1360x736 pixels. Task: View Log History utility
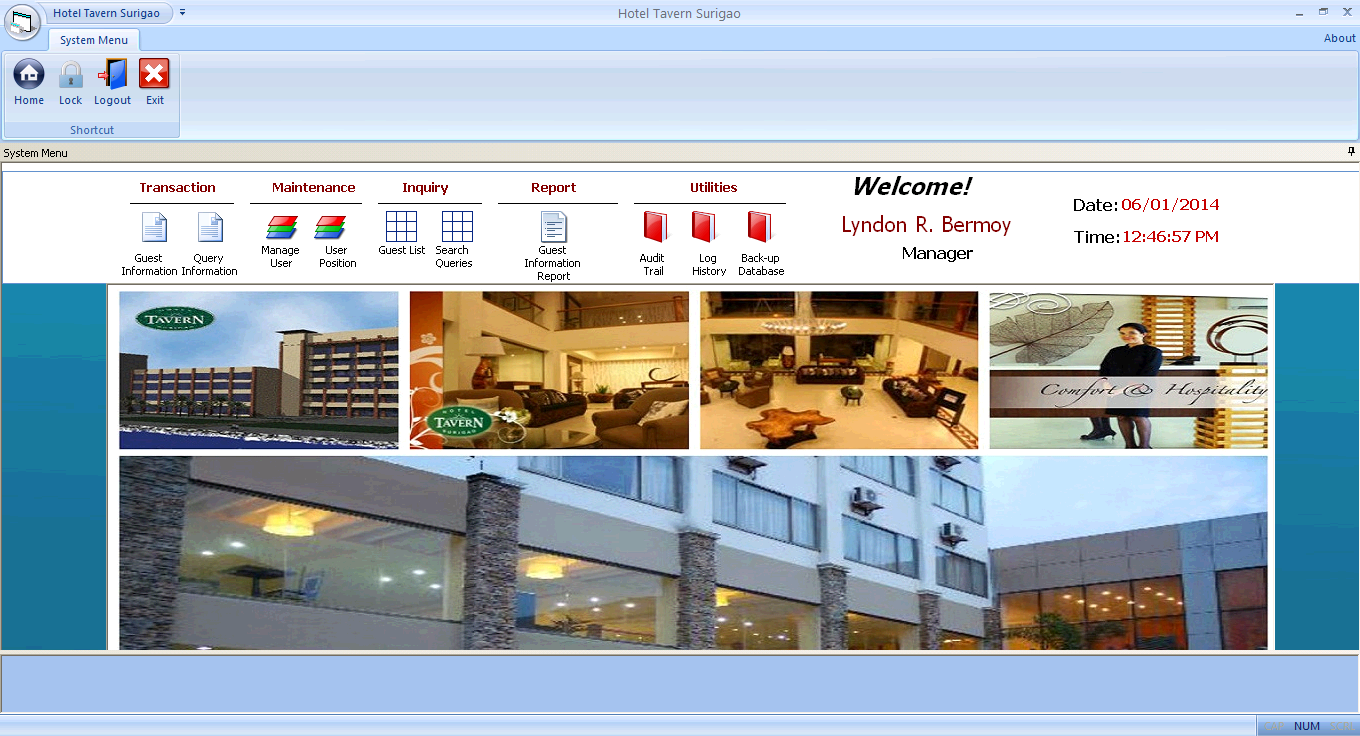coord(703,227)
